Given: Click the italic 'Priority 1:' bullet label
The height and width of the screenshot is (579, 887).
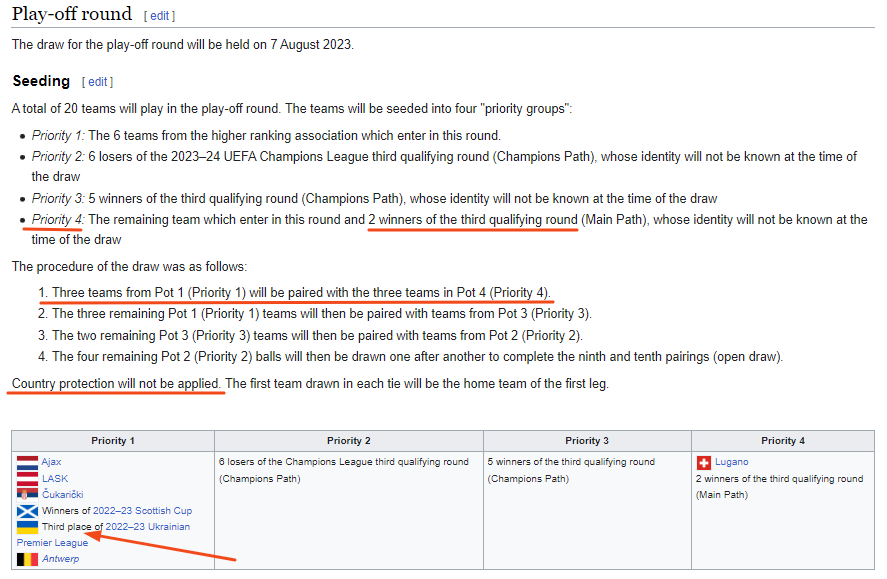Looking at the screenshot, I should 58,136.
